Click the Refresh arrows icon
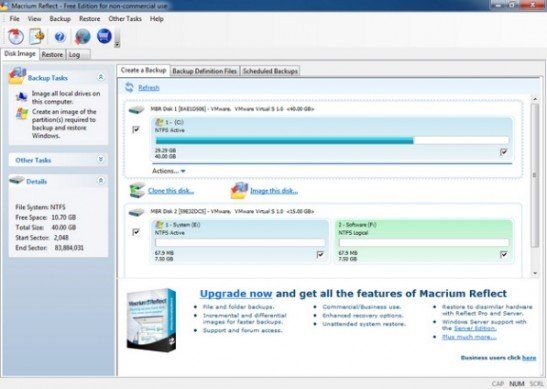 pyautogui.click(x=129, y=87)
